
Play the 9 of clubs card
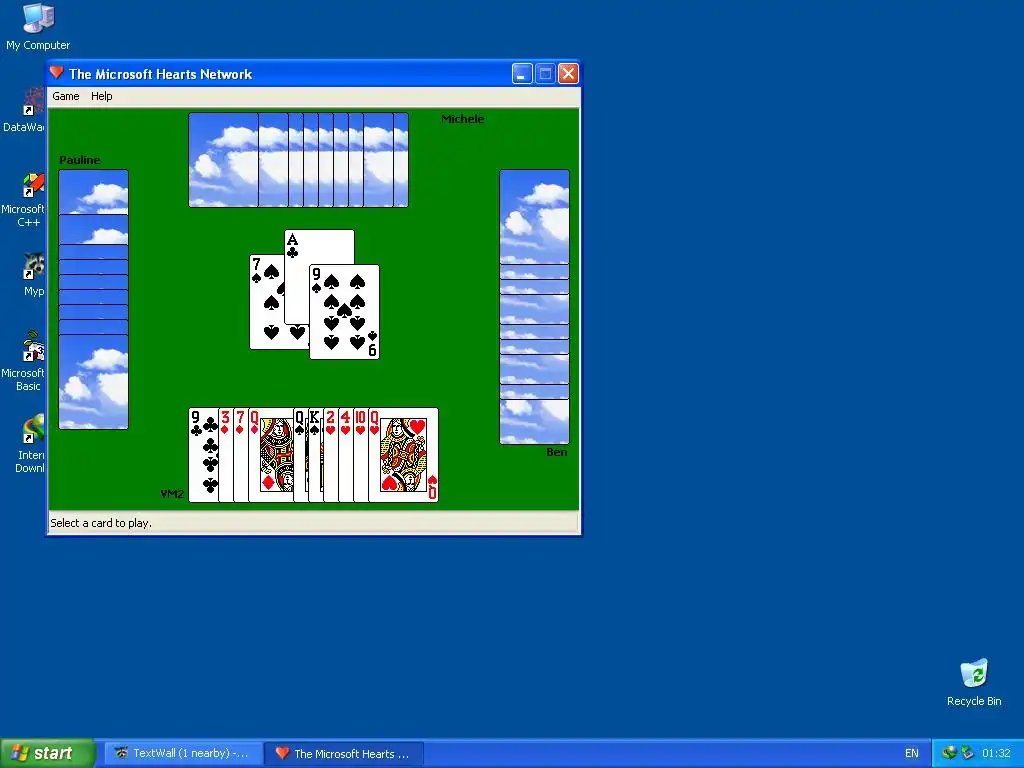point(203,455)
